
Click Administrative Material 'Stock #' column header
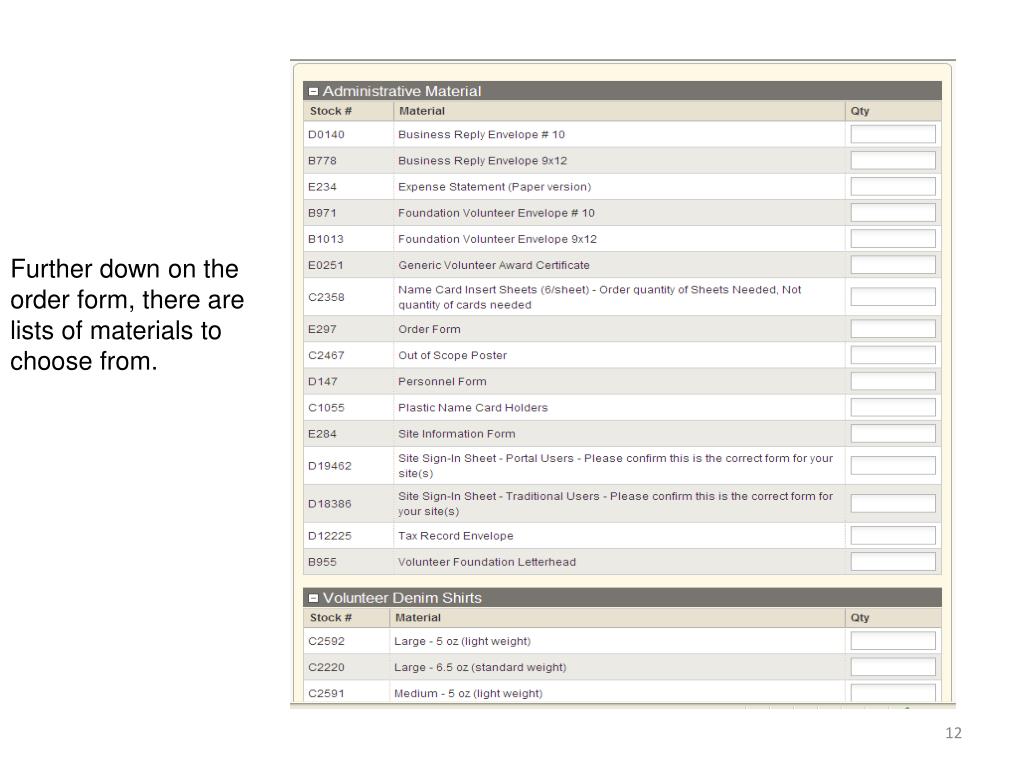[x=330, y=111]
